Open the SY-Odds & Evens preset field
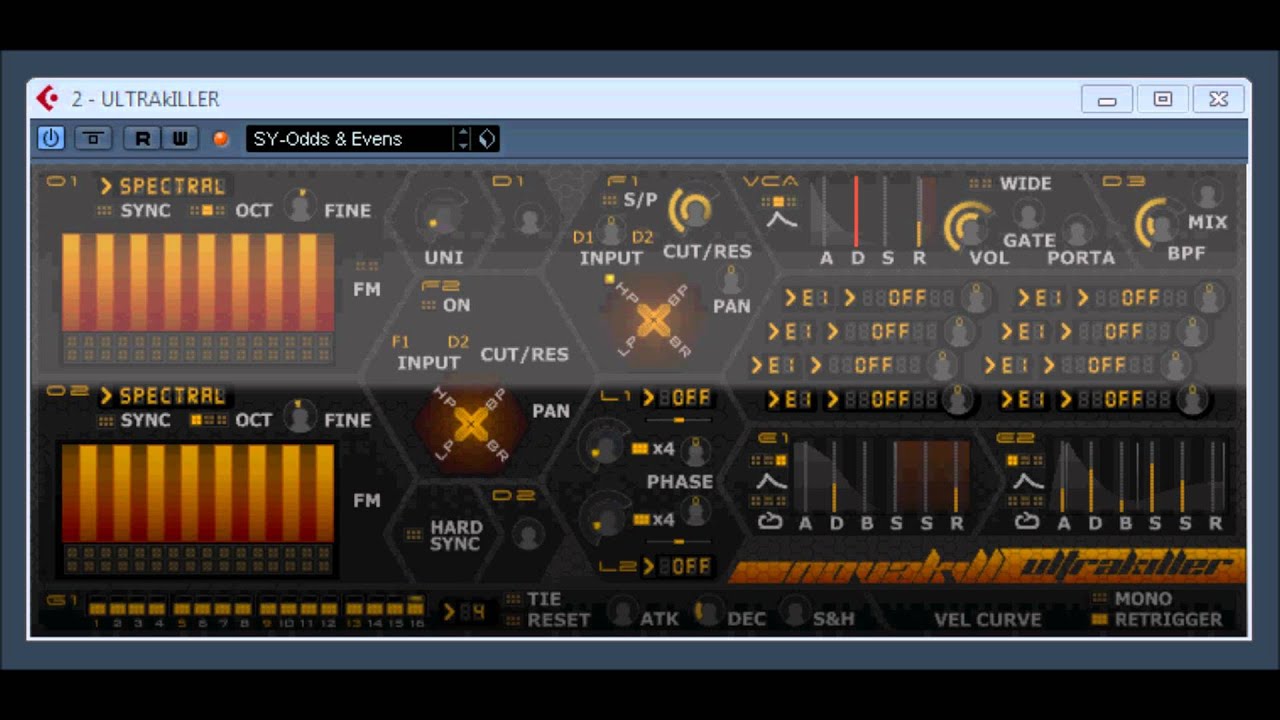Image resolution: width=1280 pixels, height=720 pixels. (x=350, y=138)
